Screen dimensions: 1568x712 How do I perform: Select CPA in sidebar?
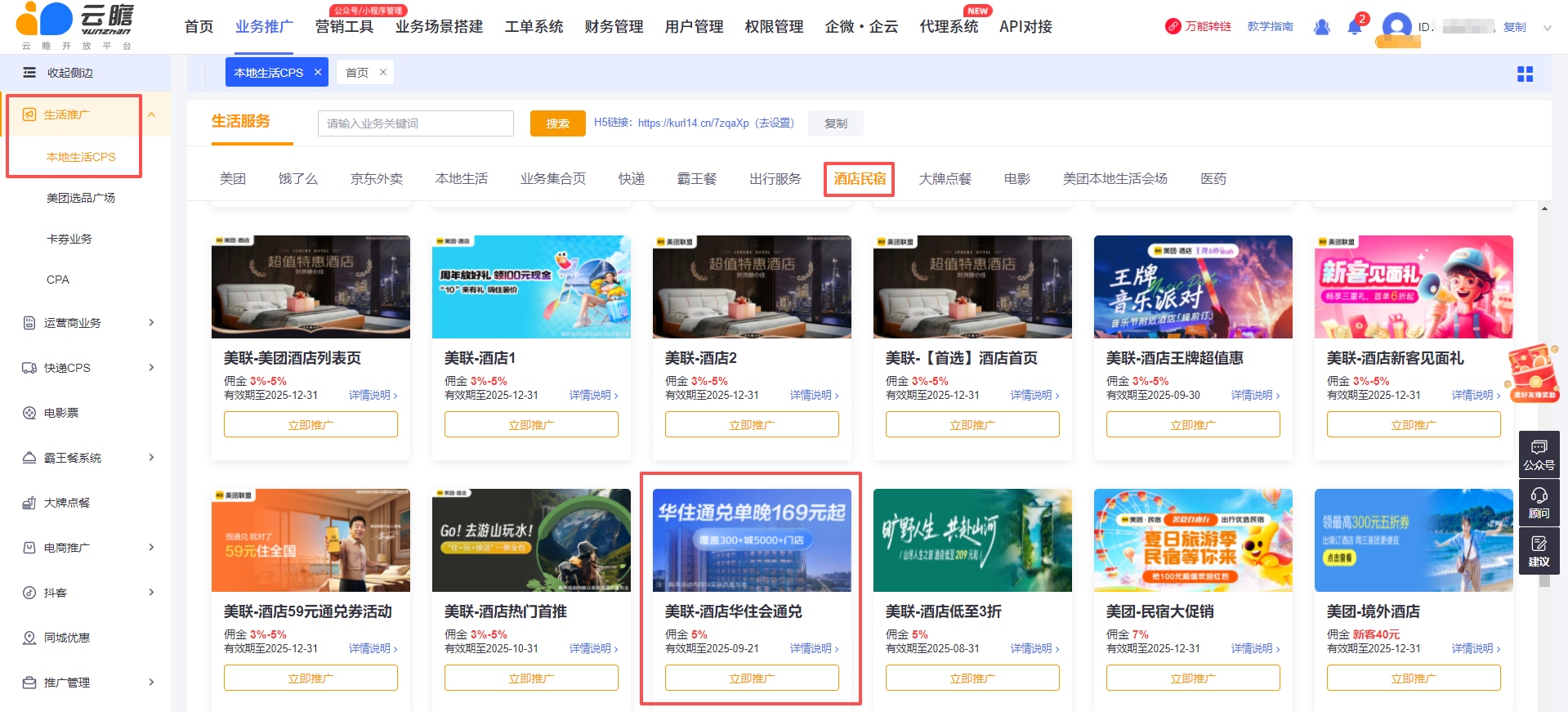click(x=58, y=280)
